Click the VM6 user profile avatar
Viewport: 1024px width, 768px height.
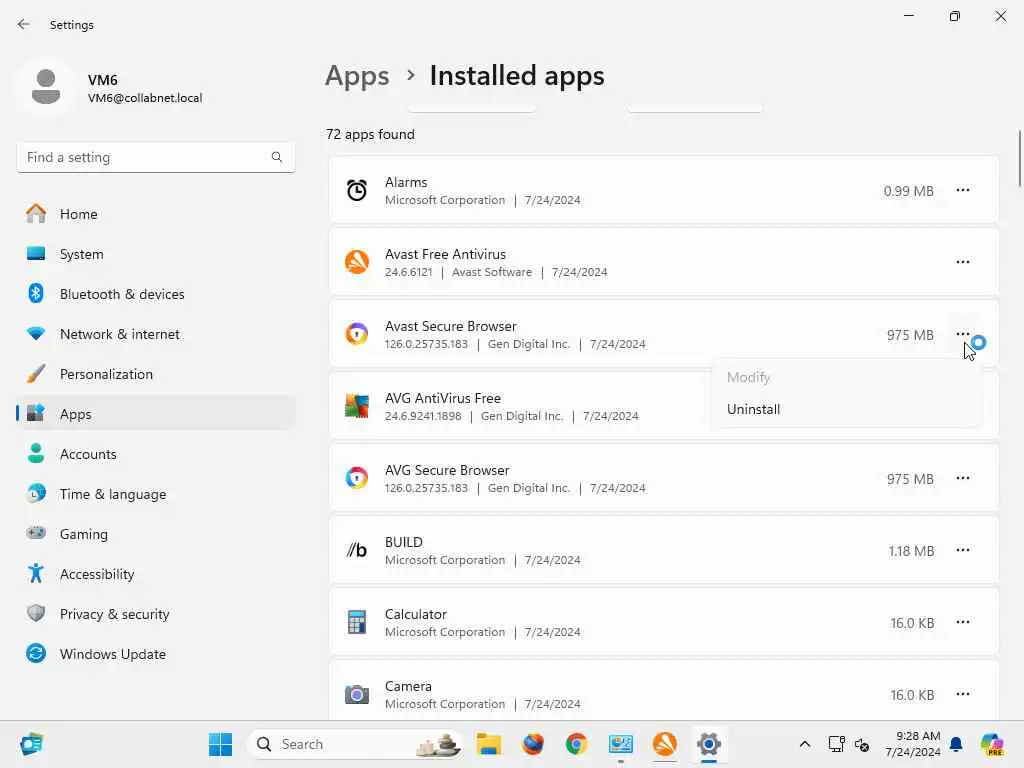(46, 87)
